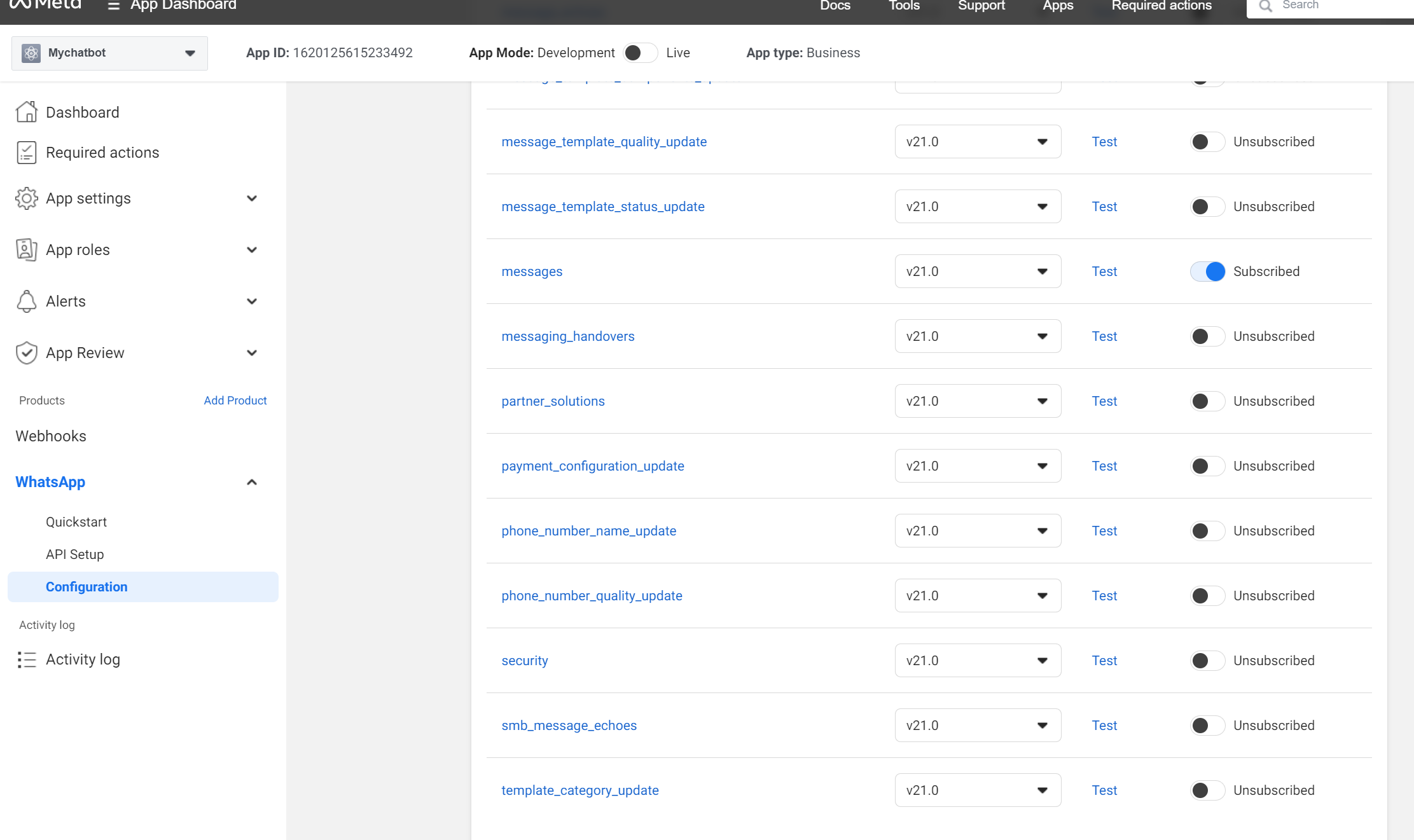Collapse the WhatsApp sidebar section
Viewport: 1414px width, 840px height.
(252, 482)
